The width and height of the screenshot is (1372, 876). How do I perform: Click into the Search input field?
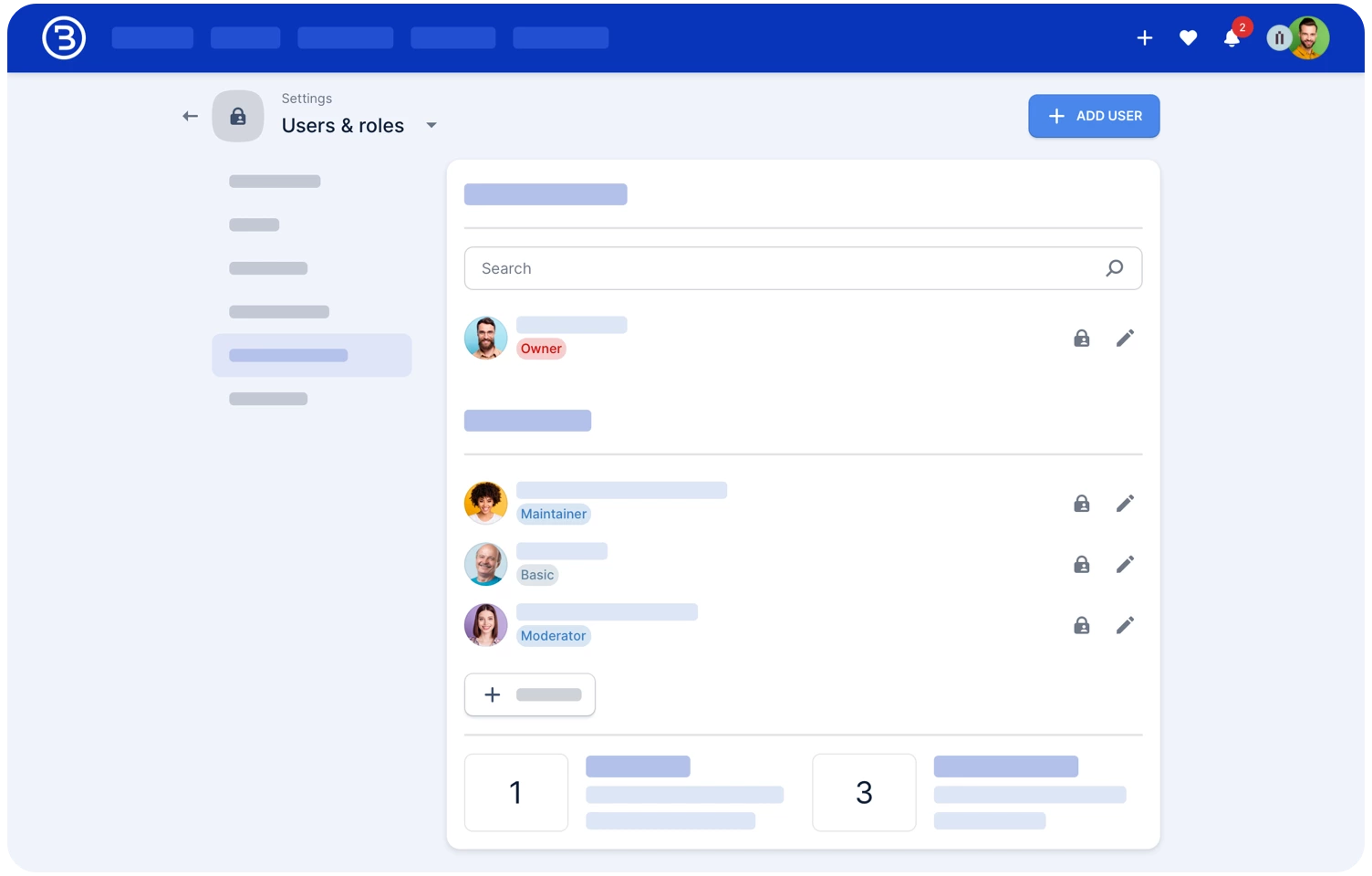[785, 268]
